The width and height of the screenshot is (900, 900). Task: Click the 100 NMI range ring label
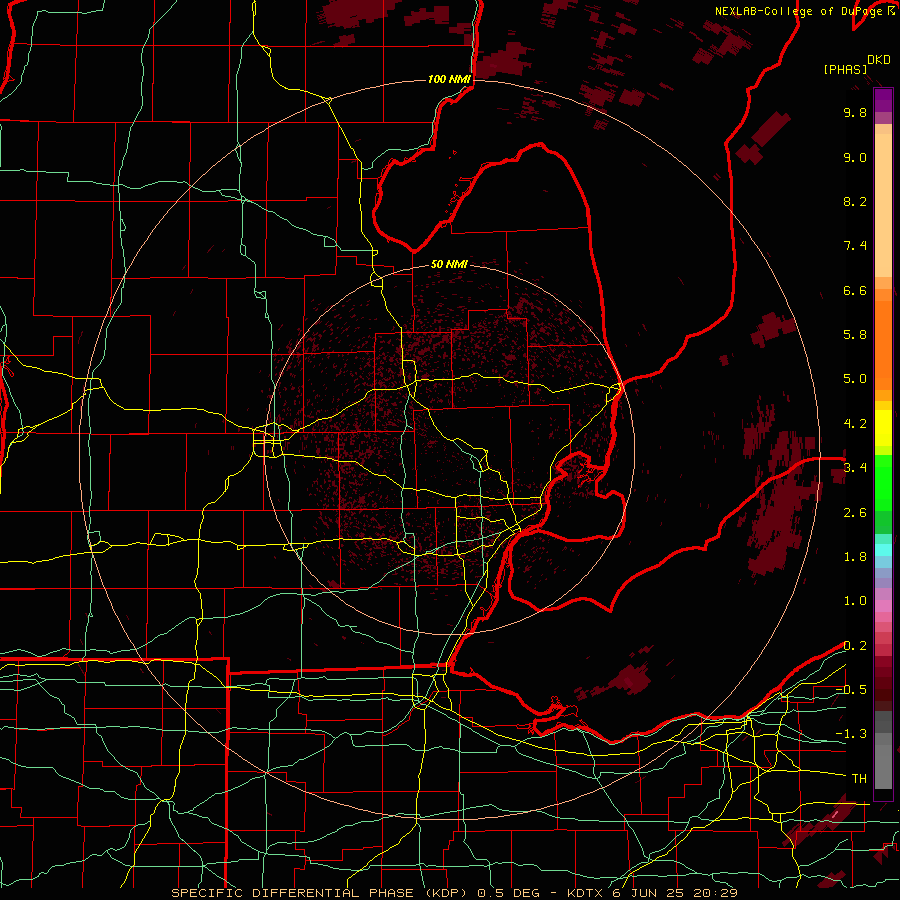[x=449, y=79]
